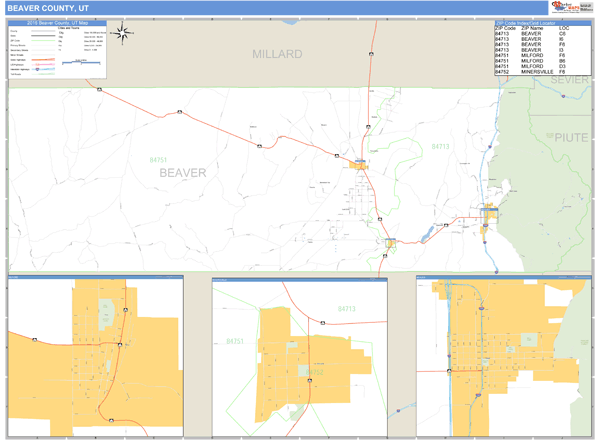Click grid location 'I6' in the ZIP index
Screen dimensions: 600x440
click(x=561, y=39)
